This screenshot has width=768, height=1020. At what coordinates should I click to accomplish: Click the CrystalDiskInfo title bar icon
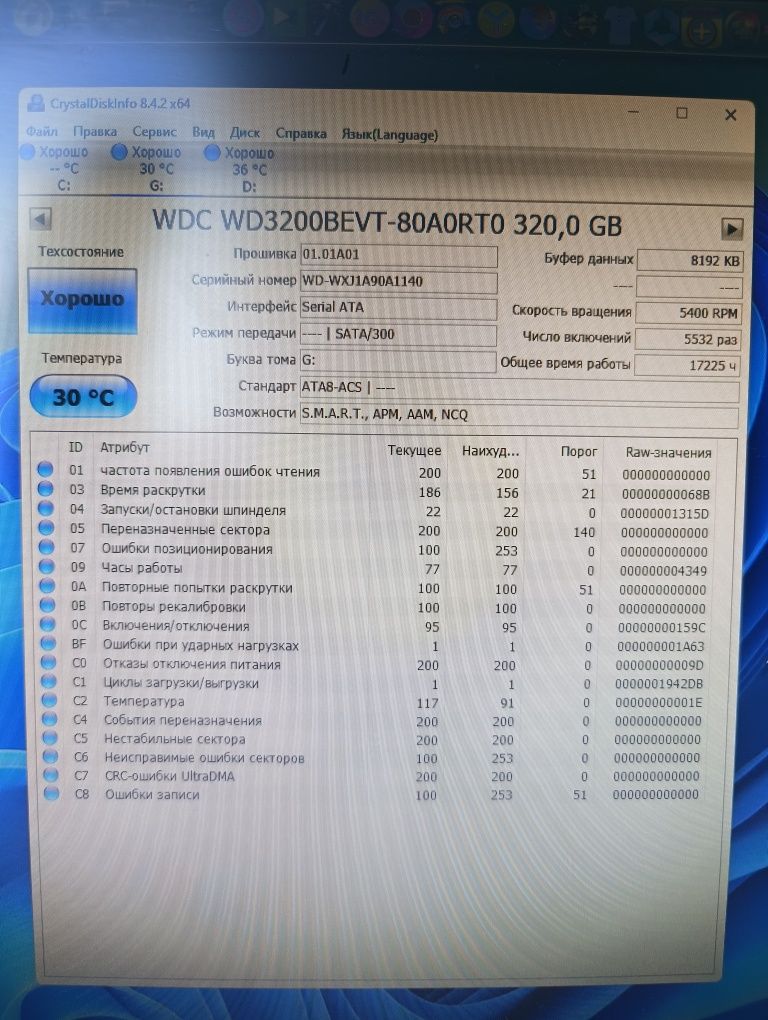tap(36, 103)
